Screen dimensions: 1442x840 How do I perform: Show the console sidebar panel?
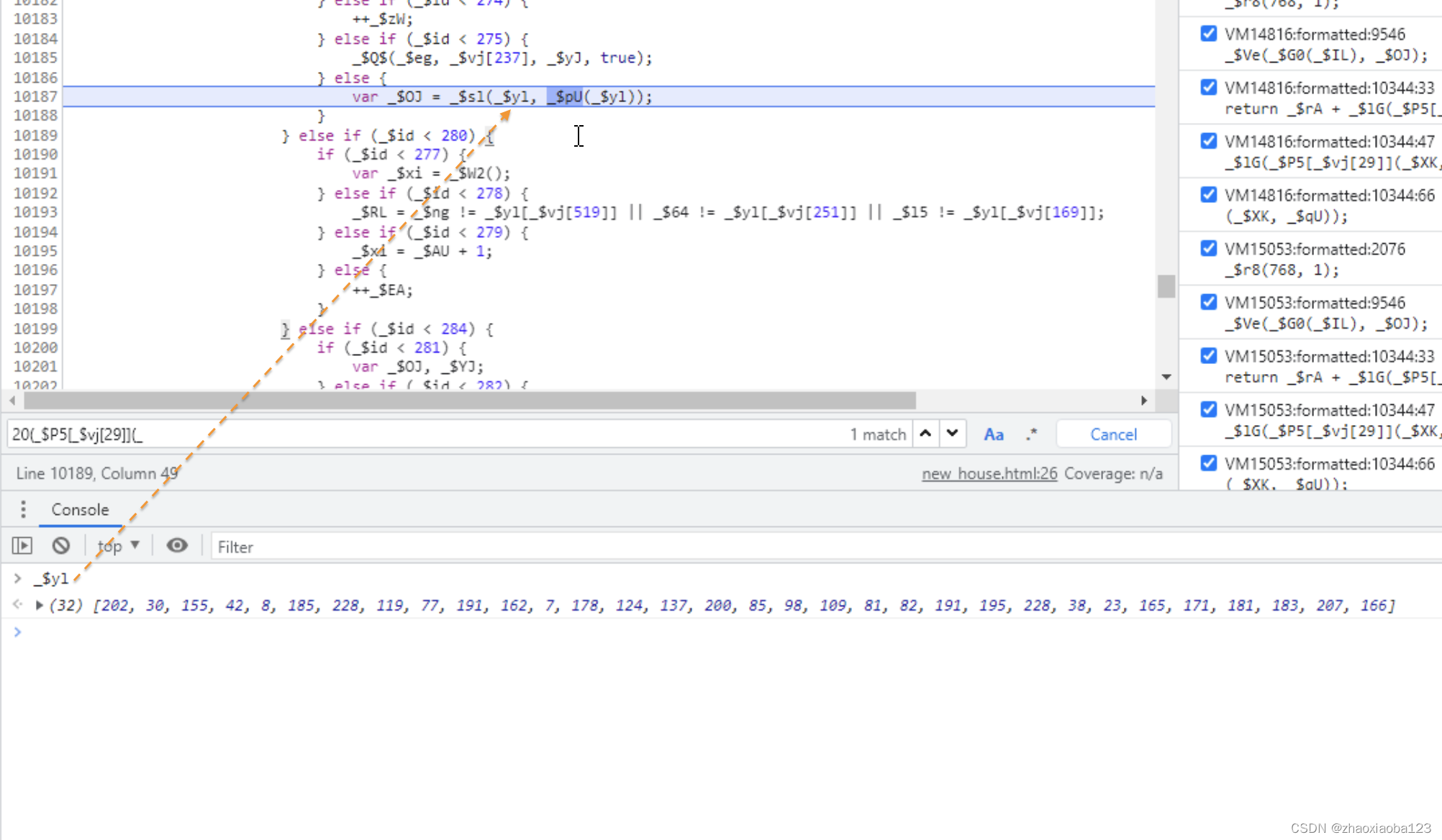[22, 546]
